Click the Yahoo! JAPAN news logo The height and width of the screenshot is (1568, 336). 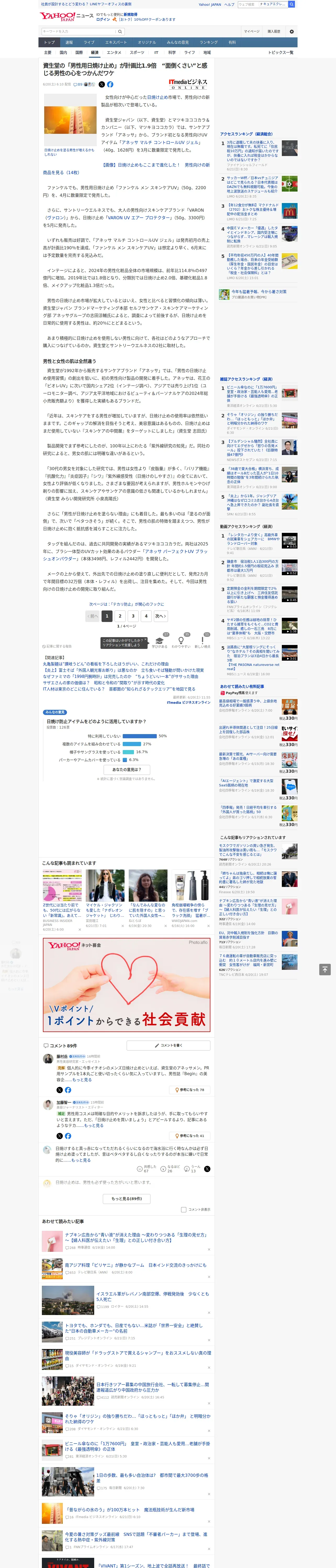tap(66, 16)
